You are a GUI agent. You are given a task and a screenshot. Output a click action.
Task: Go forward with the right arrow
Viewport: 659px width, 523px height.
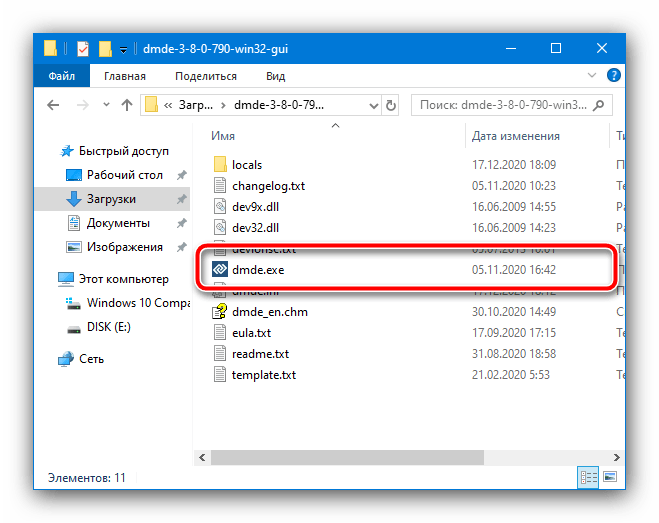(83, 105)
